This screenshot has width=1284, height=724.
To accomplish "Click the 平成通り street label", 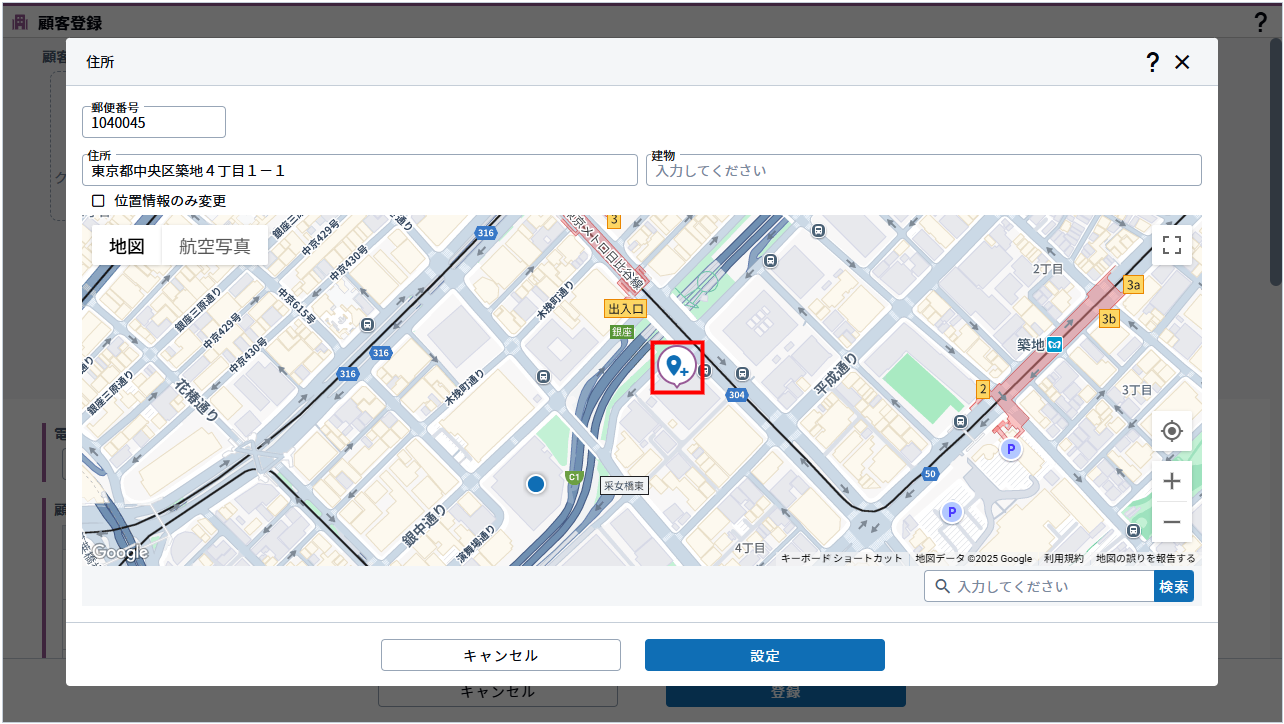I will click(x=836, y=372).
